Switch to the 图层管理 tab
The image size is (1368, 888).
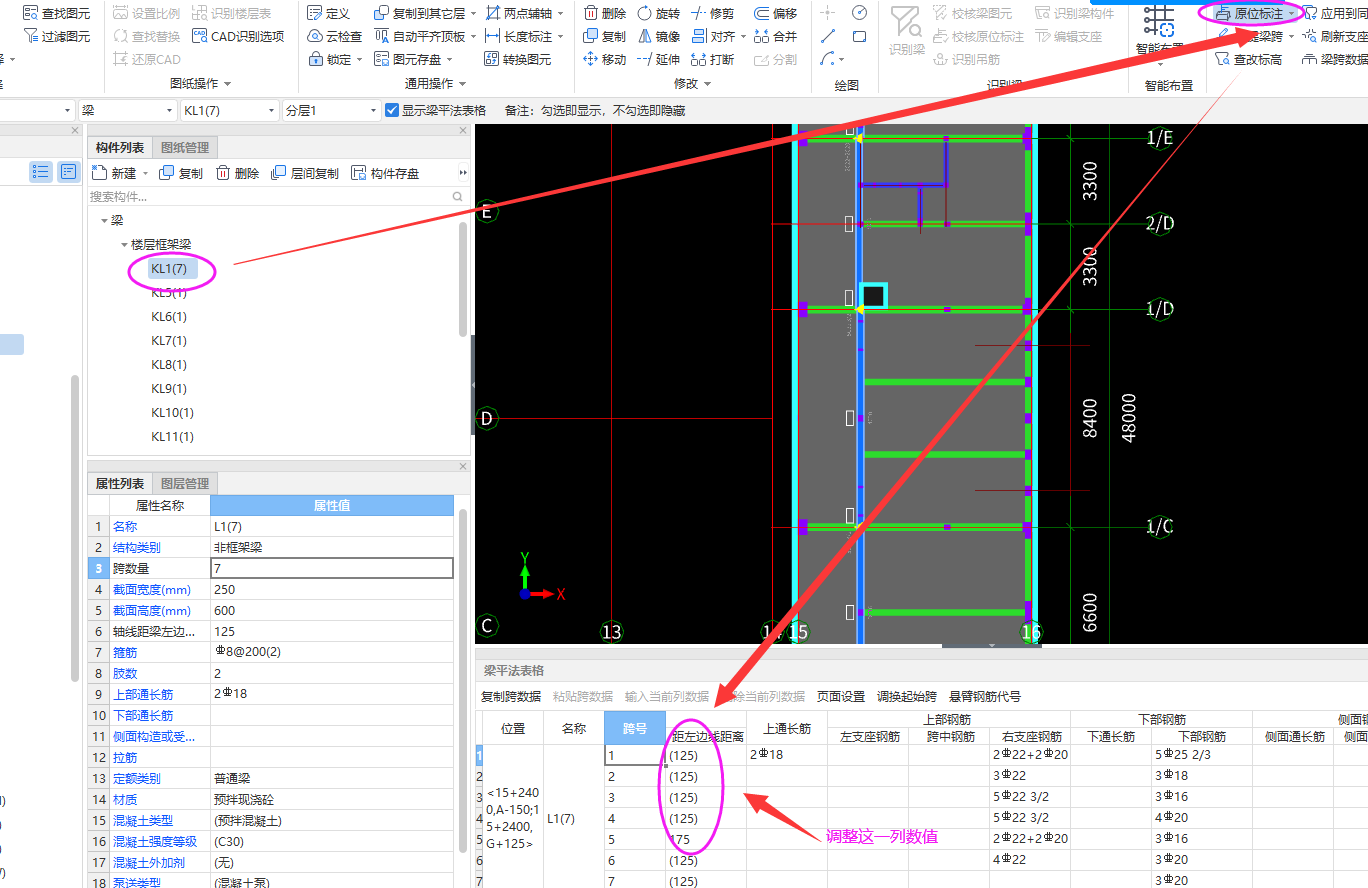[185, 483]
